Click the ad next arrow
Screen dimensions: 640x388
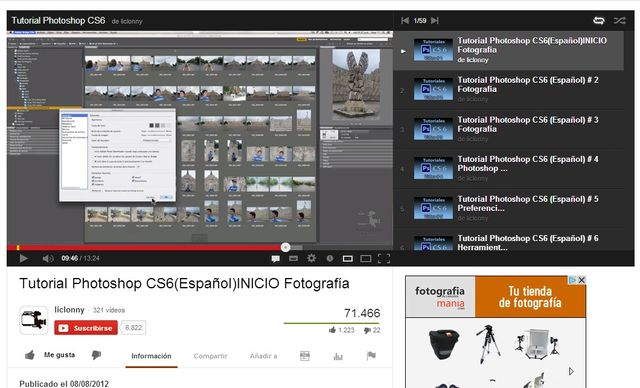571,371
